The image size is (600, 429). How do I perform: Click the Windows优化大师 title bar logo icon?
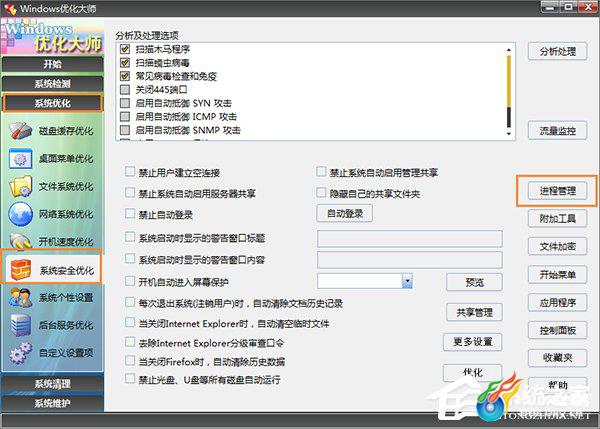[10, 8]
